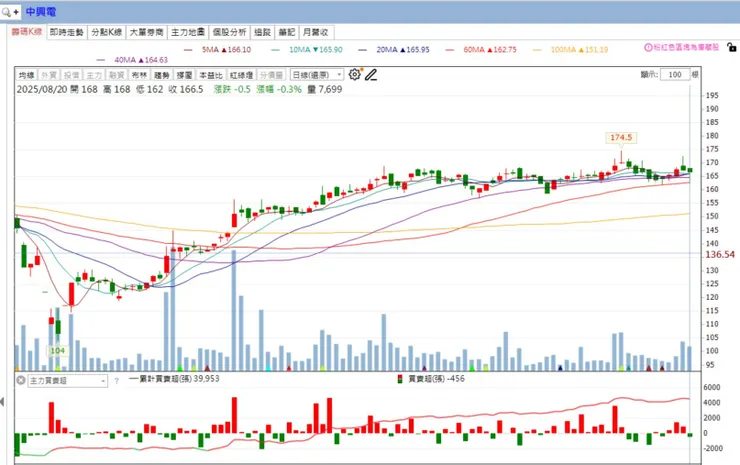Click the date 2025/08/20 in quote line
This screenshot has height=465, width=740.
[x=42, y=89]
